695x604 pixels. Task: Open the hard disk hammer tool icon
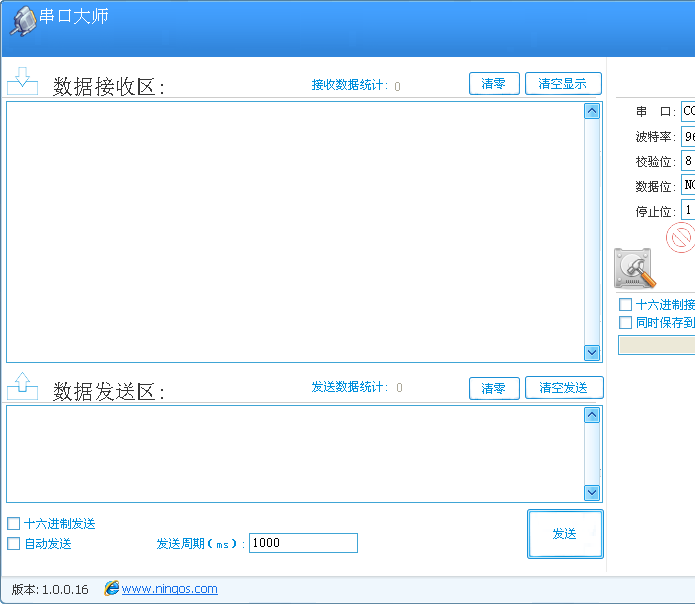point(635,268)
